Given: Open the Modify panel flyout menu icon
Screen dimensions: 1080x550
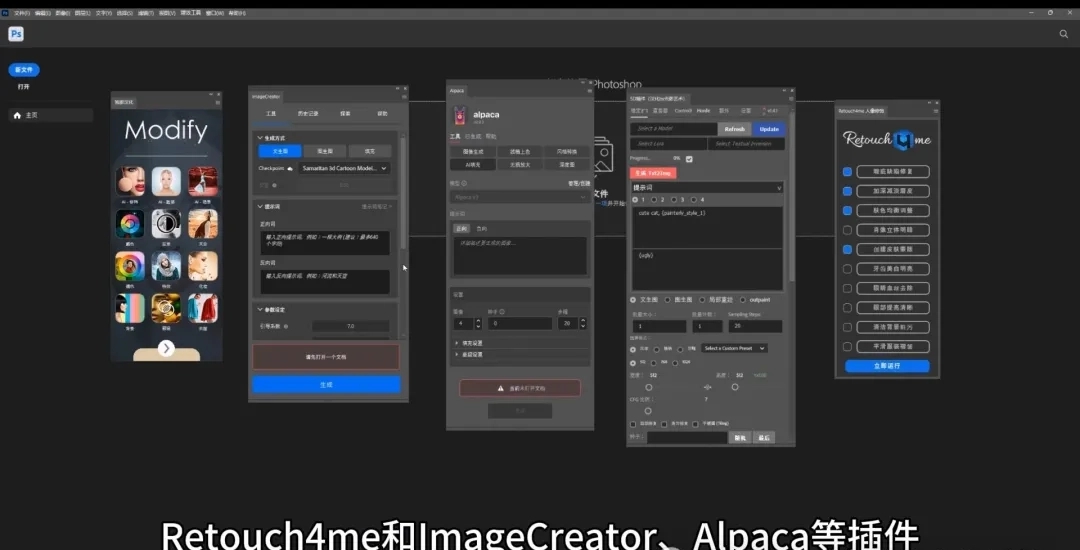Looking at the screenshot, I should click(x=218, y=102).
